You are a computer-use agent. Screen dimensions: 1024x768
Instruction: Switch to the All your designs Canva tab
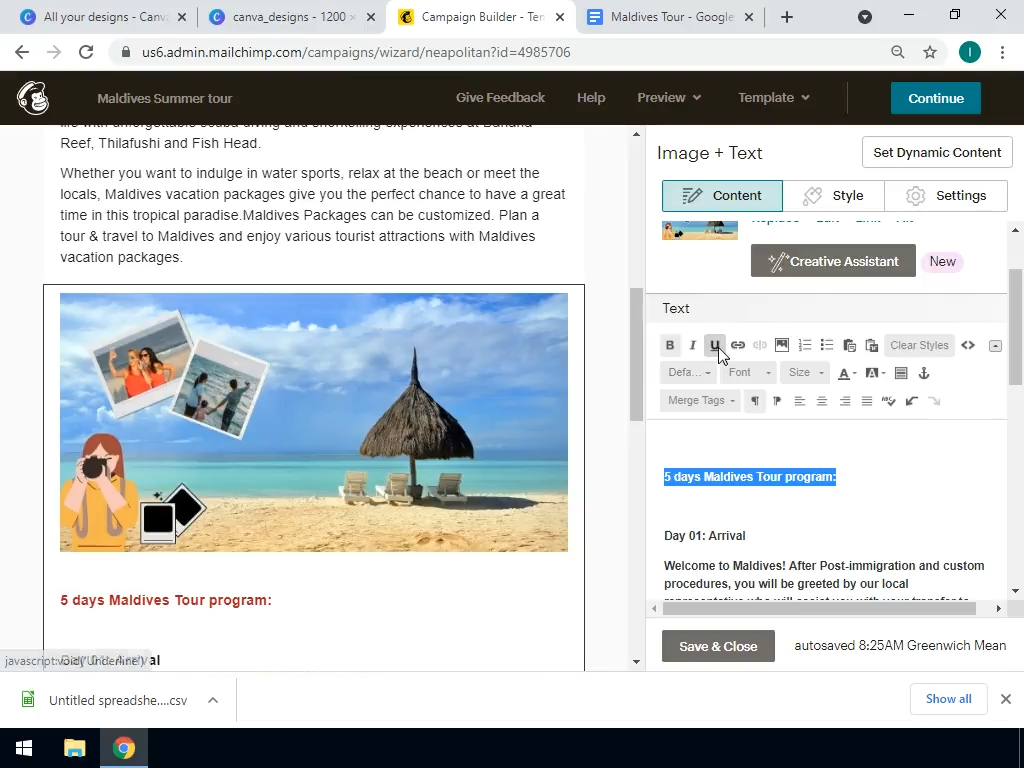pos(104,17)
